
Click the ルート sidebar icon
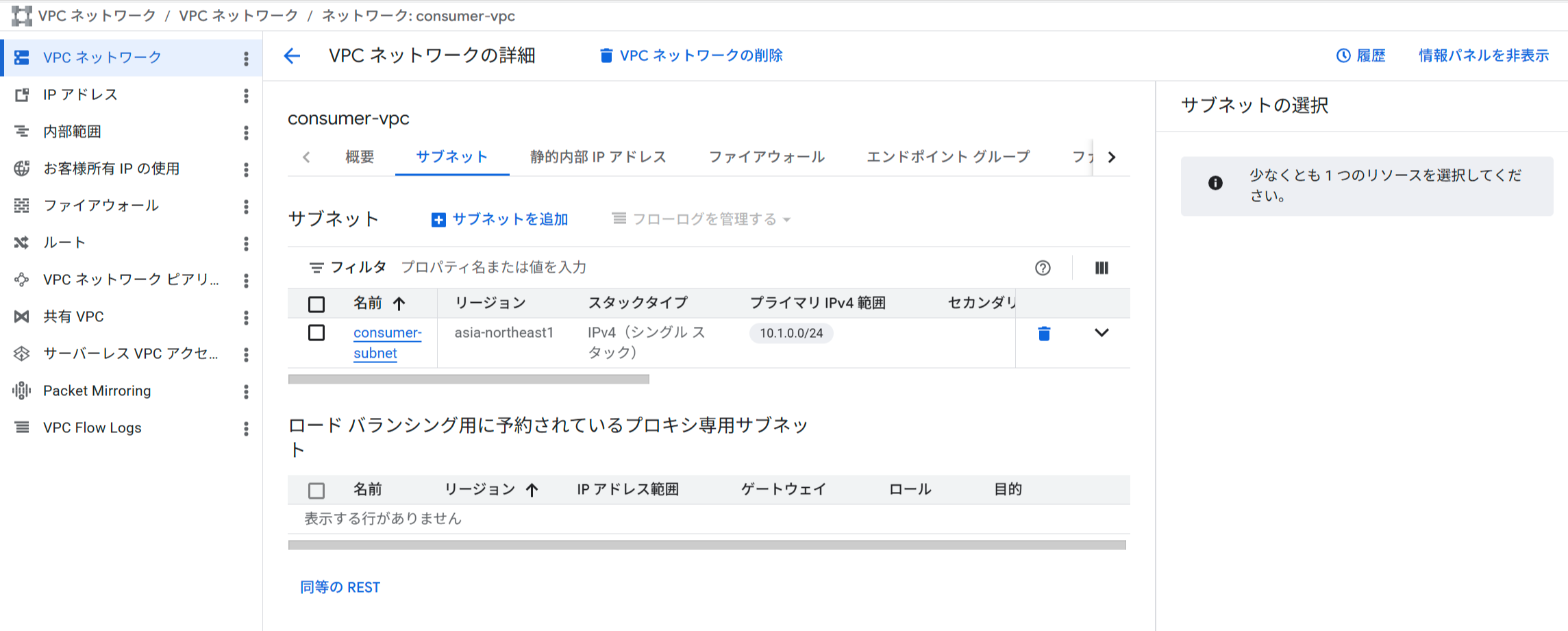click(x=21, y=243)
